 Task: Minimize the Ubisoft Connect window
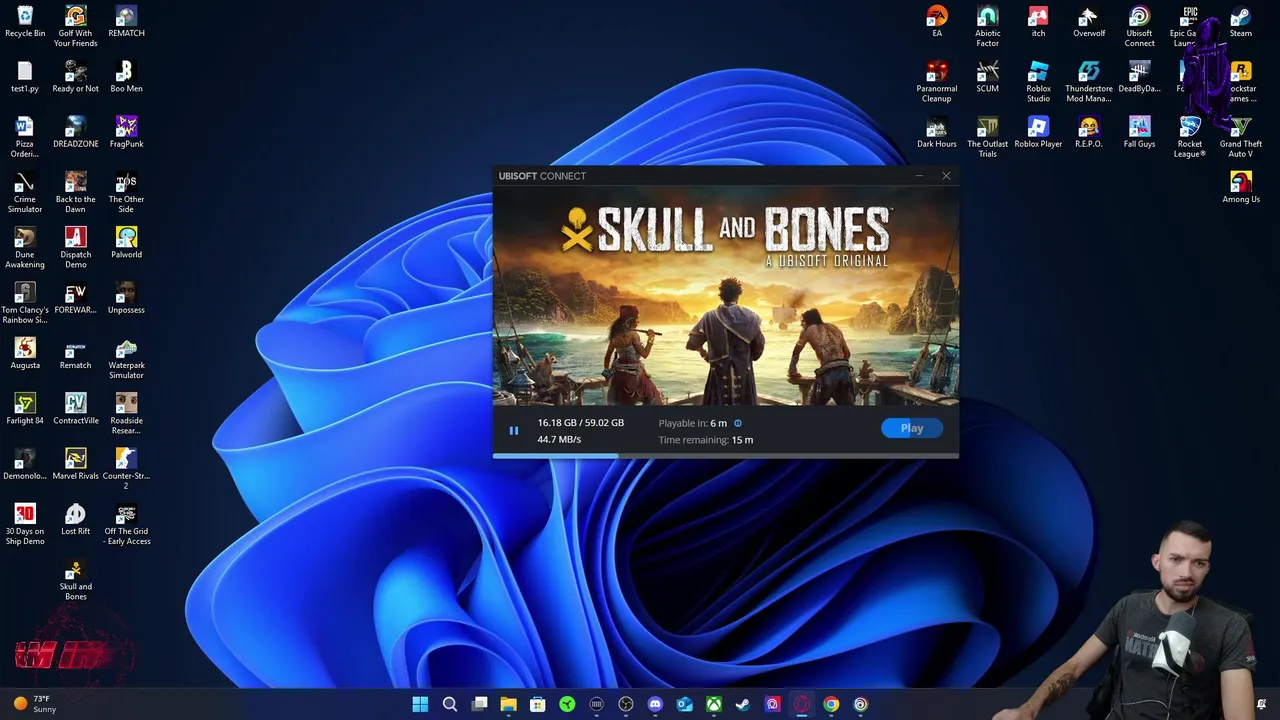coord(919,176)
